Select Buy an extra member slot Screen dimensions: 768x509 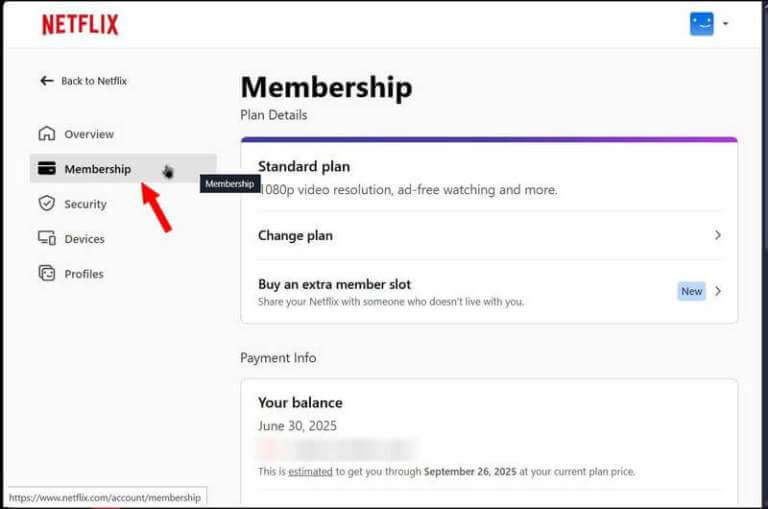click(x=489, y=292)
